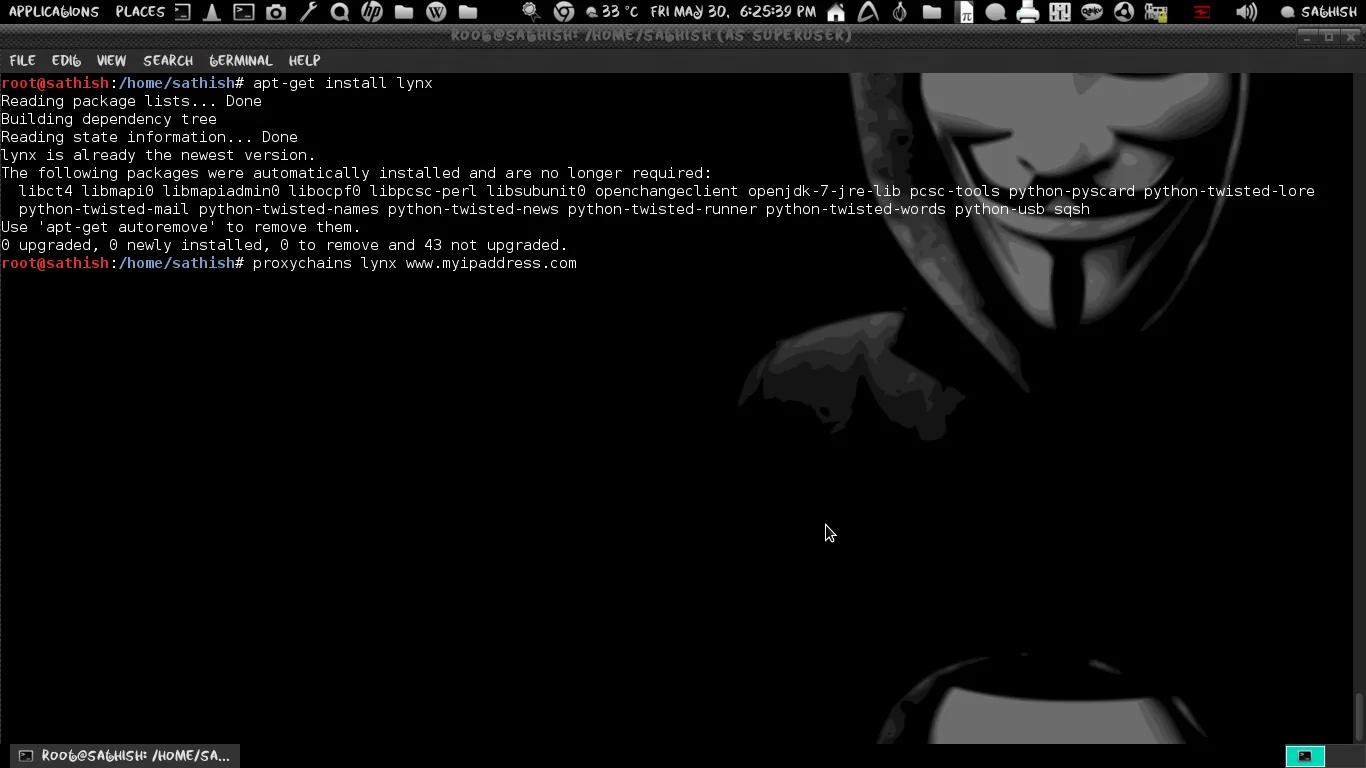Launch the Tor onion icon
1366x768 pixels.
(900, 12)
